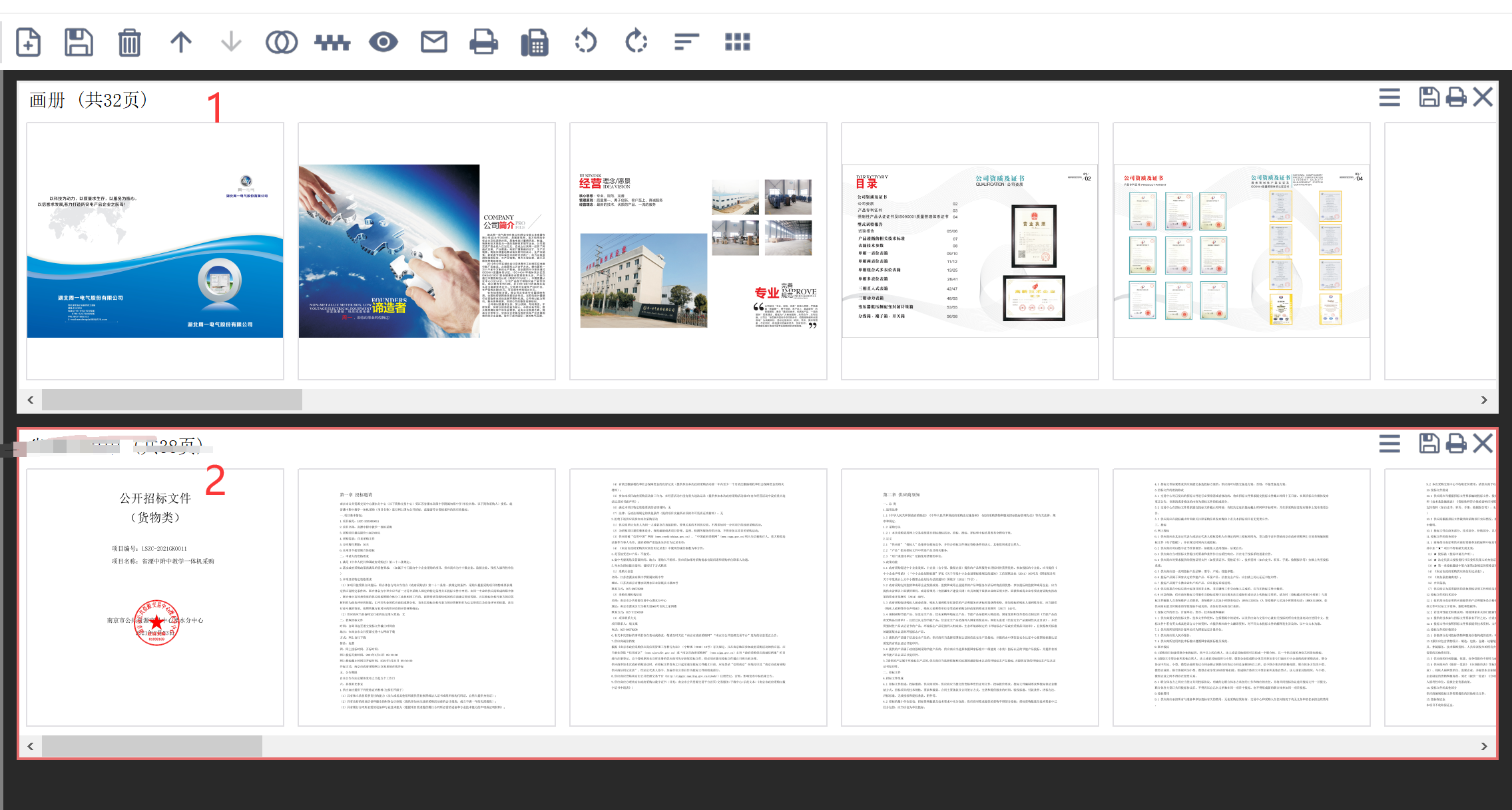Screen dimensions: 1512x810
Task: Click the envelope email icon
Action: [434, 42]
